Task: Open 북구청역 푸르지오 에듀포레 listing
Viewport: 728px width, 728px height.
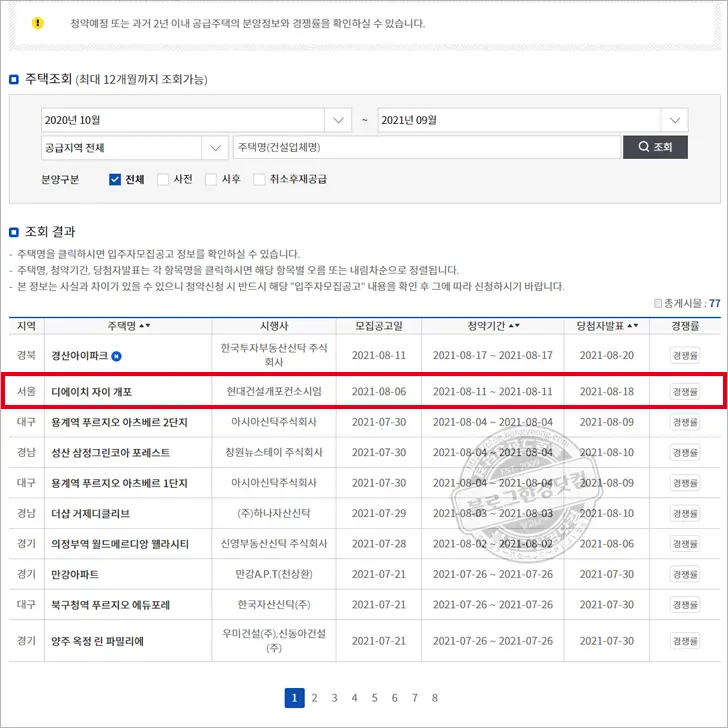Action: pos(110,605)
